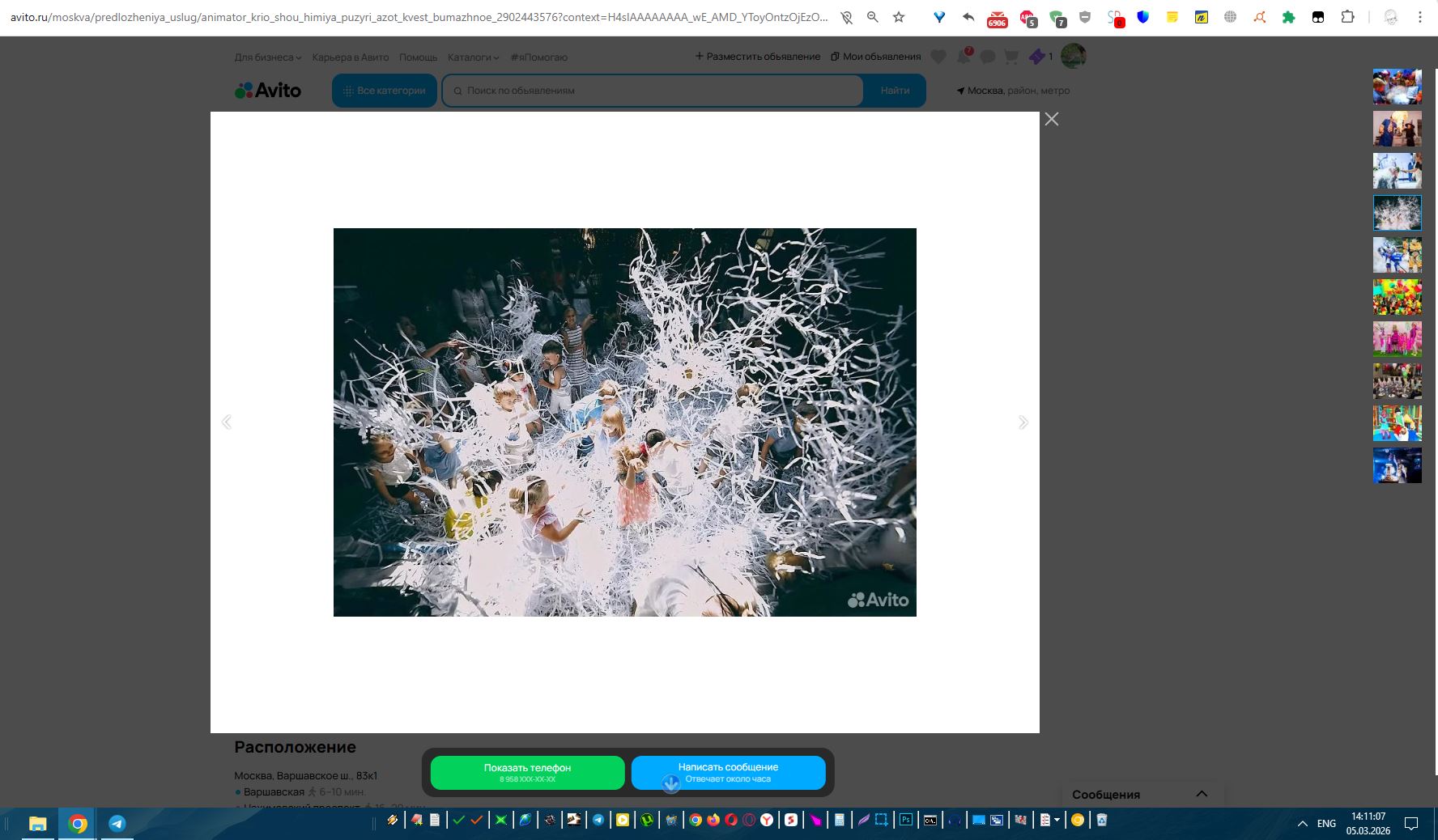This screenshot has height=840, width=1438.
Task: Open the Каталоги dropdown menu
Action: (x=473, y=57)
